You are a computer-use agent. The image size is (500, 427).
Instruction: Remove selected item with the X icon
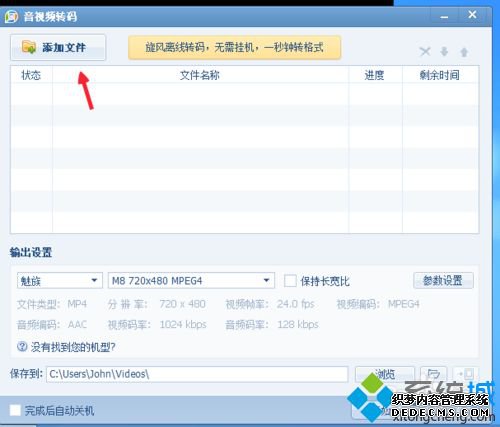[425, 52]
